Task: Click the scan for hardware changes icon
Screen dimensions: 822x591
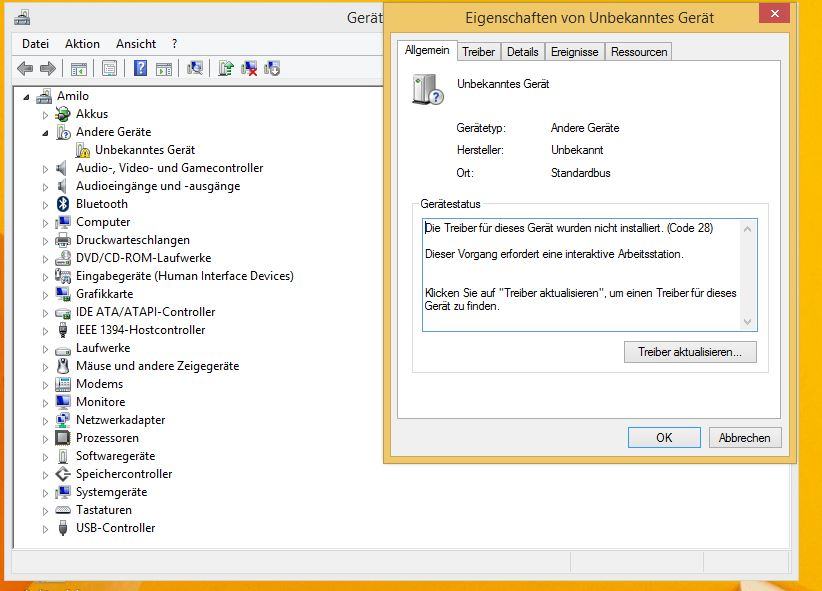Action: click(x=195, y=68)
